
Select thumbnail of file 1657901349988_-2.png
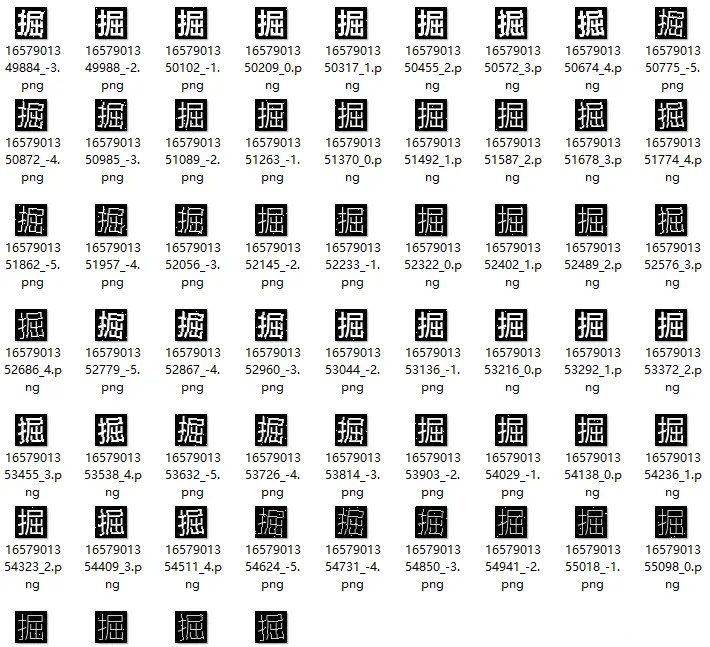[111, 23]
